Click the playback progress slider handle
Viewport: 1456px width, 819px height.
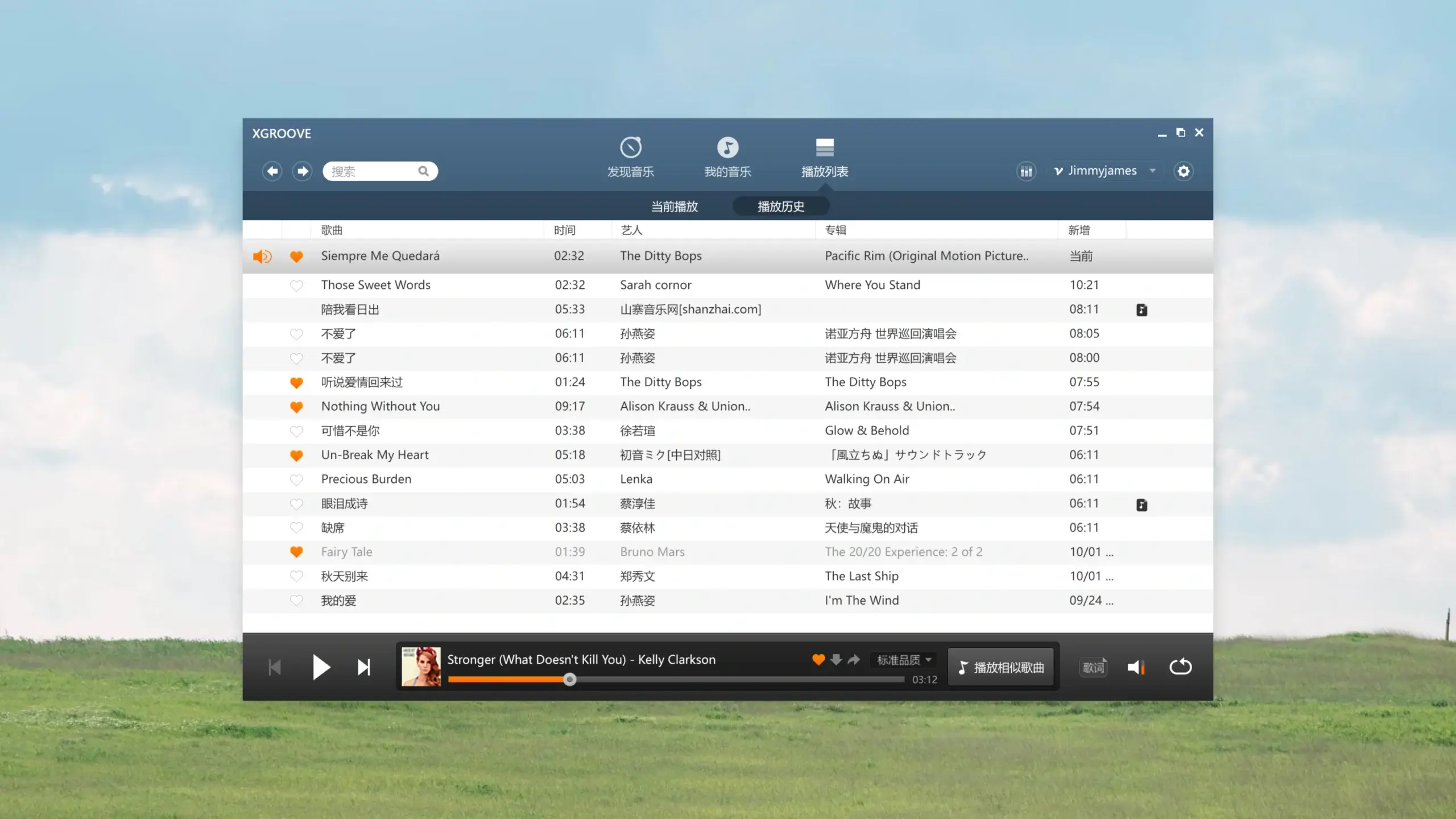point(569,679)
